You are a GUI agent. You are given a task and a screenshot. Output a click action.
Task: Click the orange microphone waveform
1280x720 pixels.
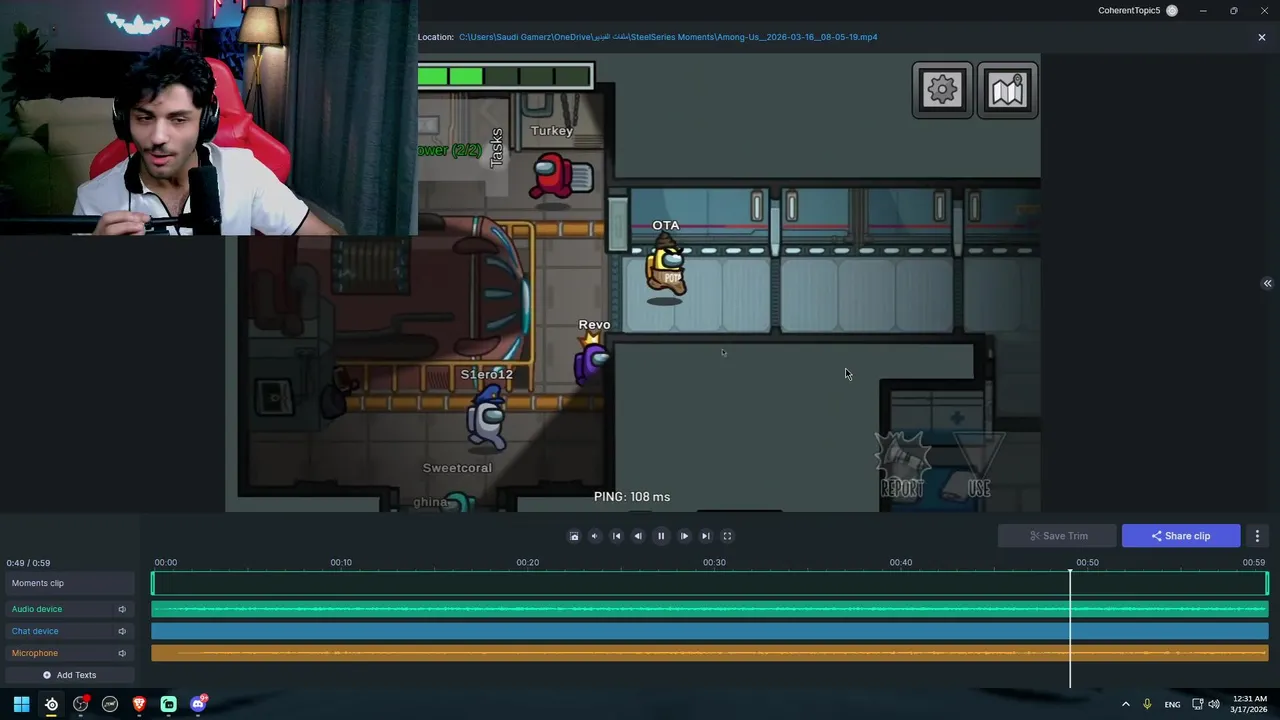709,653
